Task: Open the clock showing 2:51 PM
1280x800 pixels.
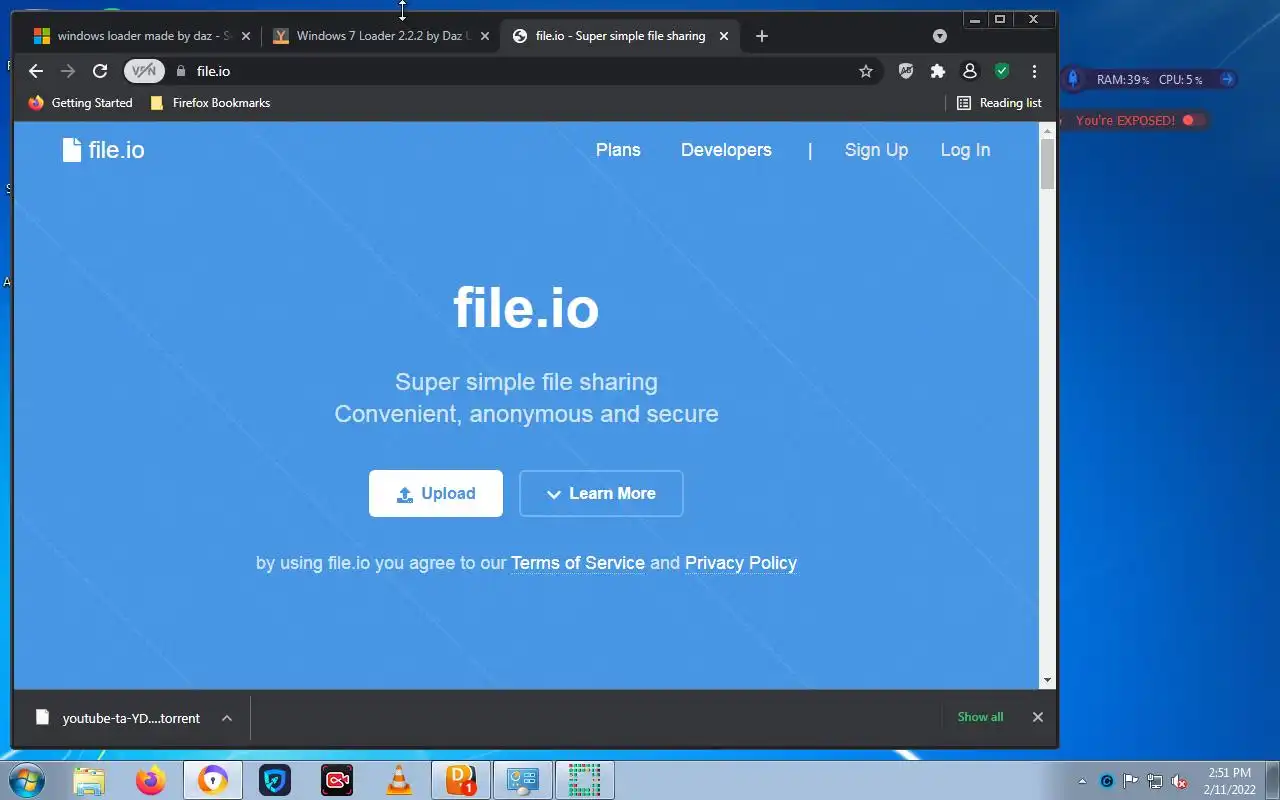Action: (1229, 781)
